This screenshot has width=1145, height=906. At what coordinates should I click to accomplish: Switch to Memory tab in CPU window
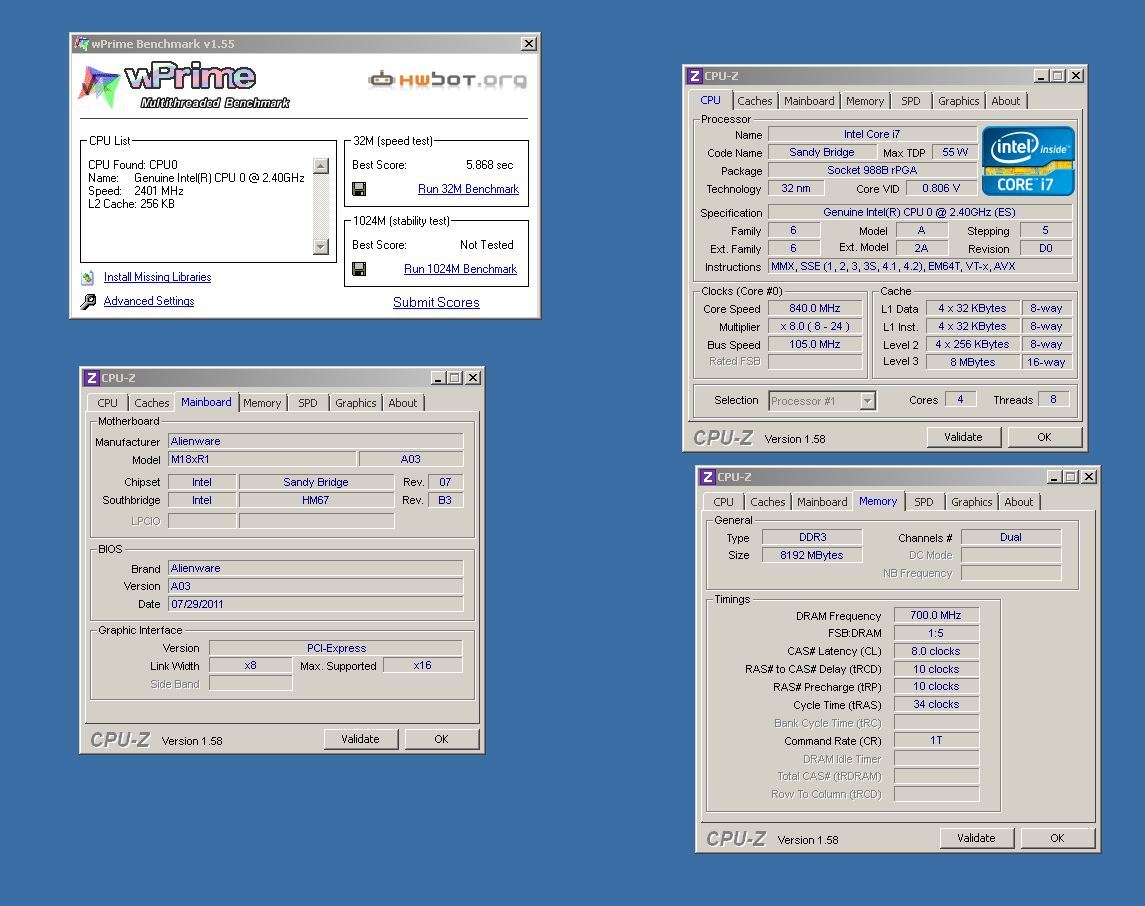(865, 101)
